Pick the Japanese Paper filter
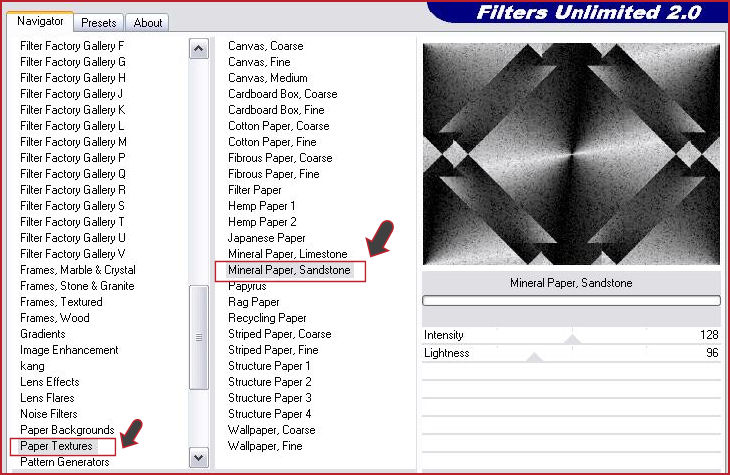The image size is (730, 475). coord(267,238)
